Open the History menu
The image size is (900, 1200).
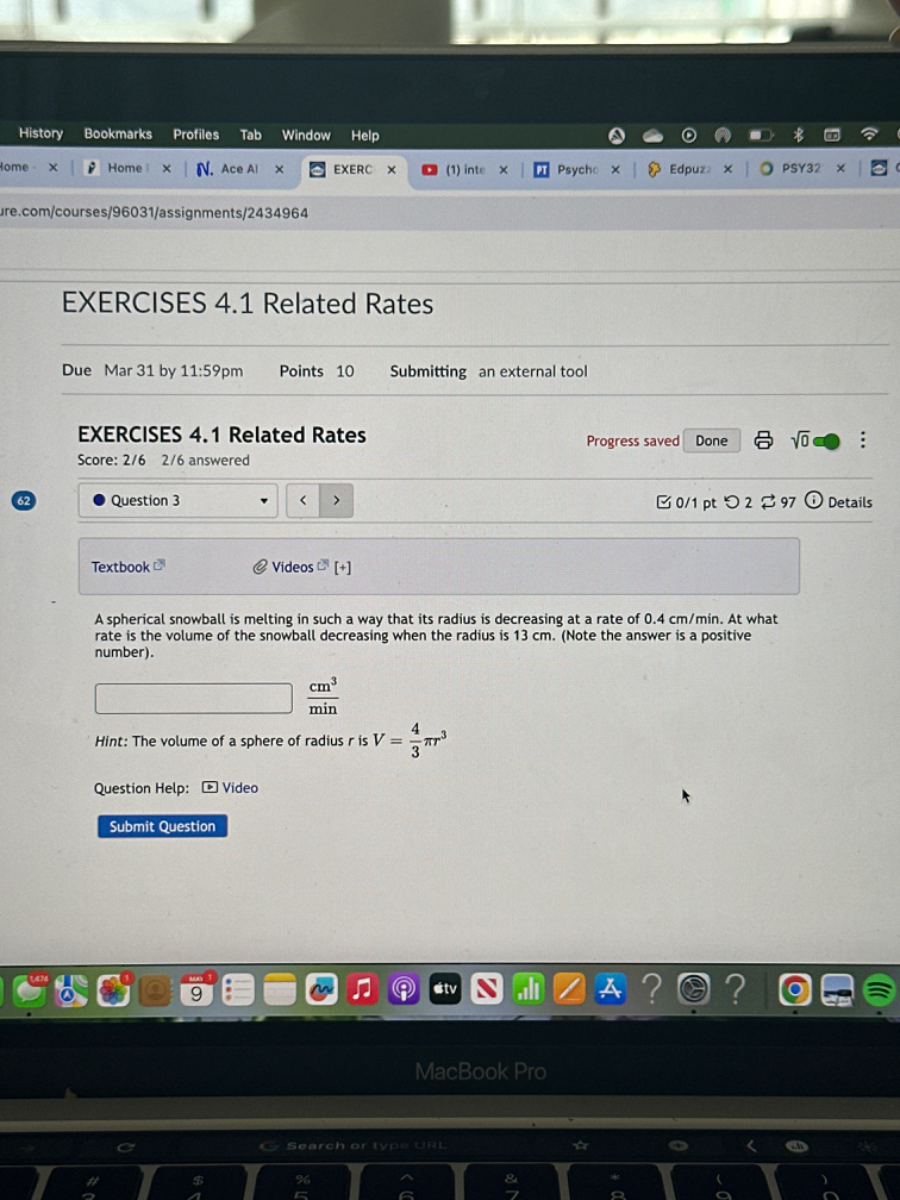tap(40, 134)
